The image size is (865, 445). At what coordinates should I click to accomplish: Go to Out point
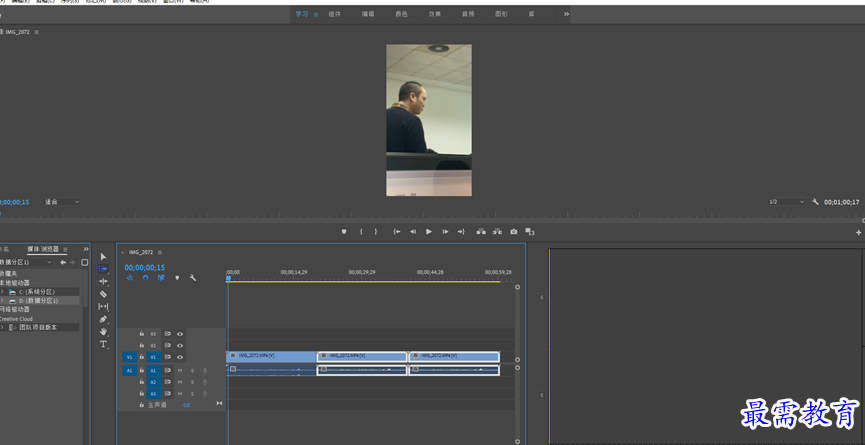(x=461, y=232)
